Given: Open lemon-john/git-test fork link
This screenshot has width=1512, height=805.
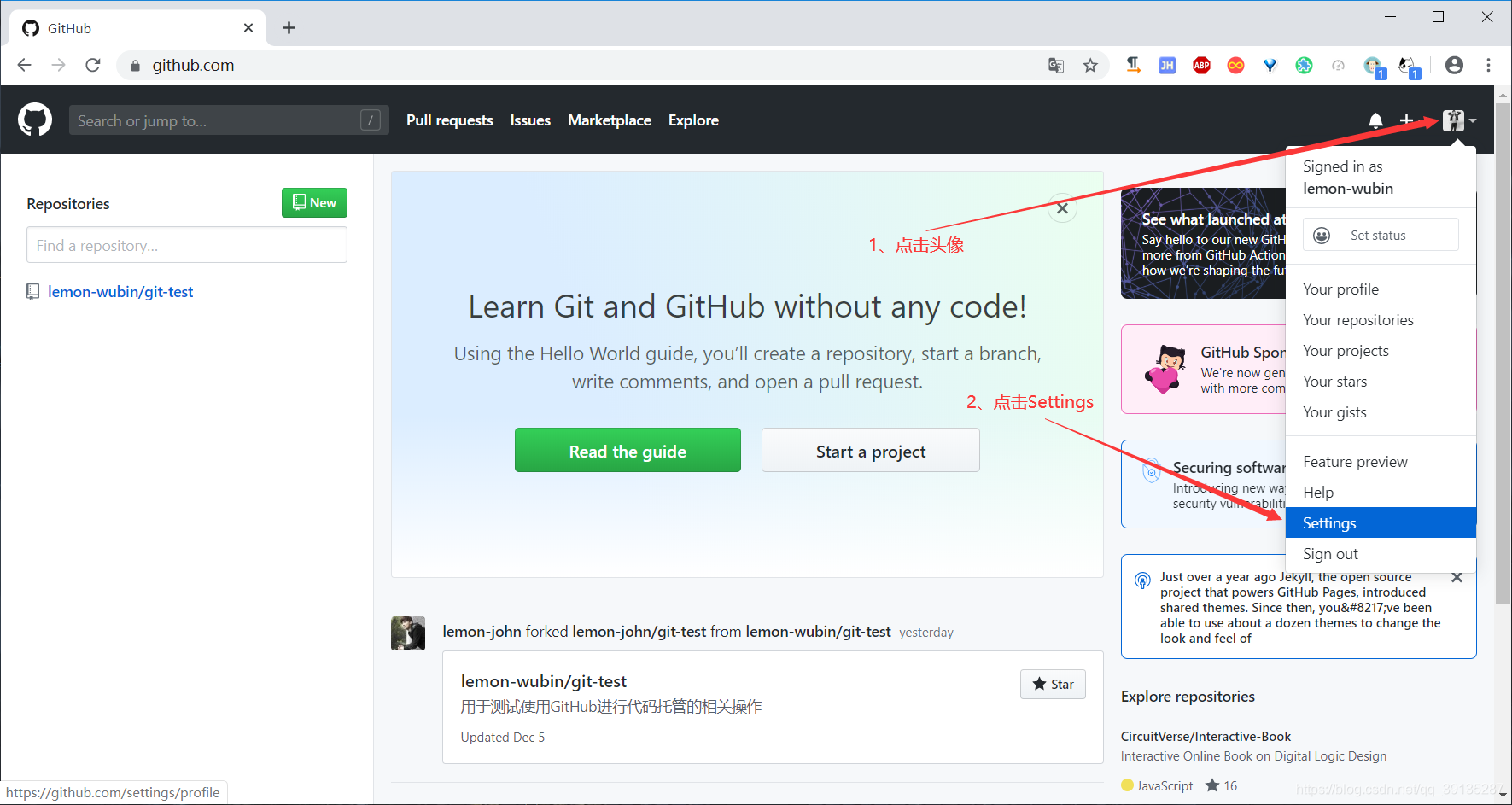Looking at the screenshot, I should coord(639,632).
